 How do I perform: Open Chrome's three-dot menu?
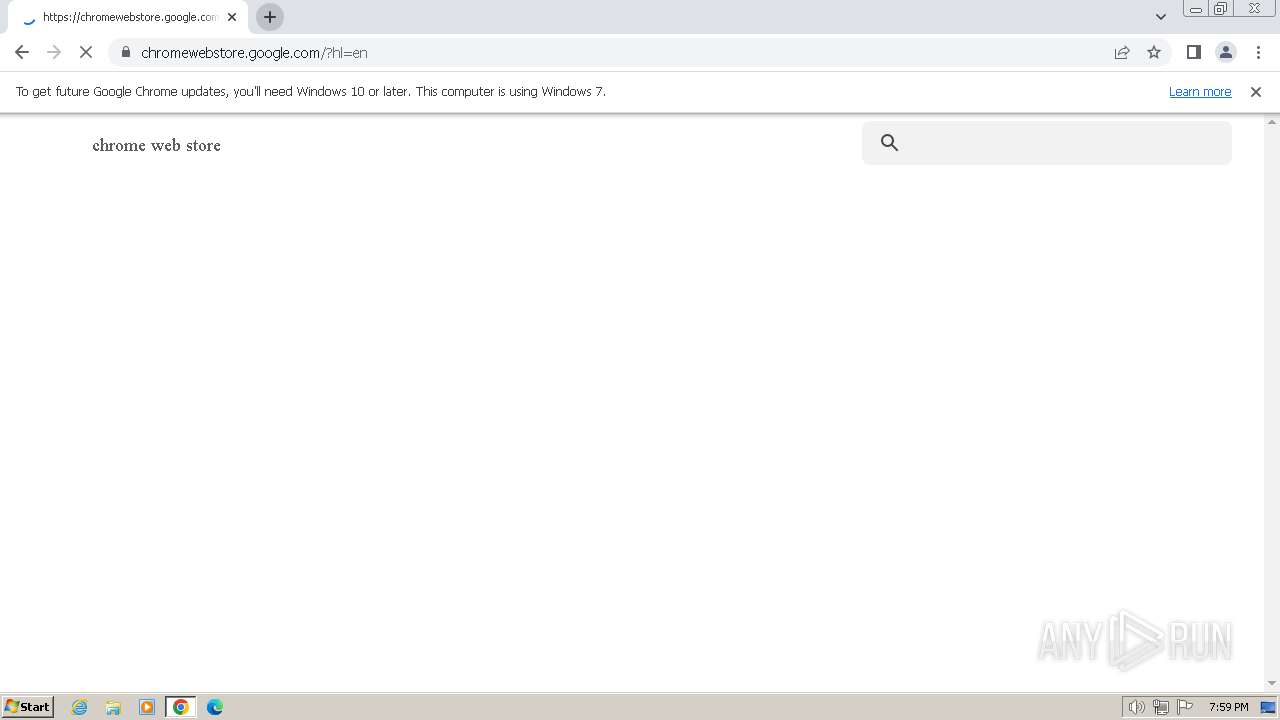[x=1258, y=52]
